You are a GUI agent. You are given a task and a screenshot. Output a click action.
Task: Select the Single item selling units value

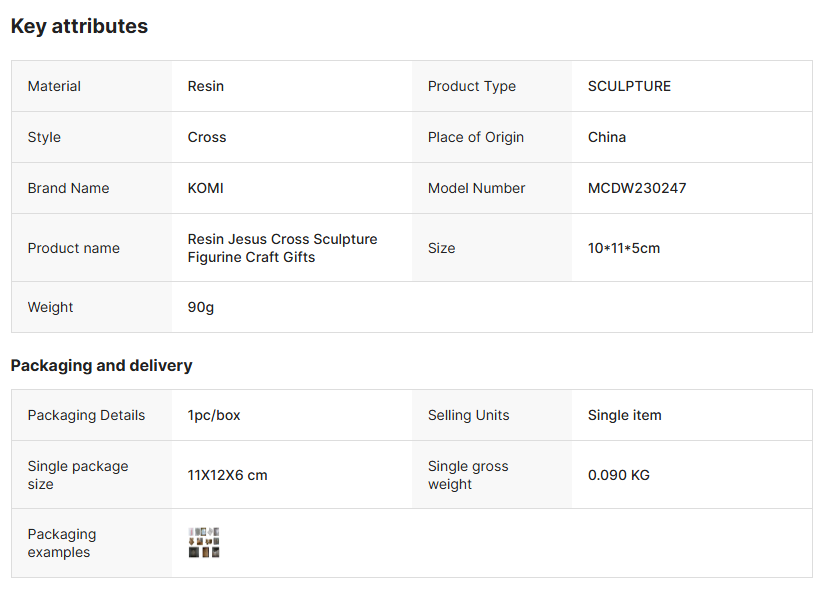pyautogui.click(x=624, y=415)
